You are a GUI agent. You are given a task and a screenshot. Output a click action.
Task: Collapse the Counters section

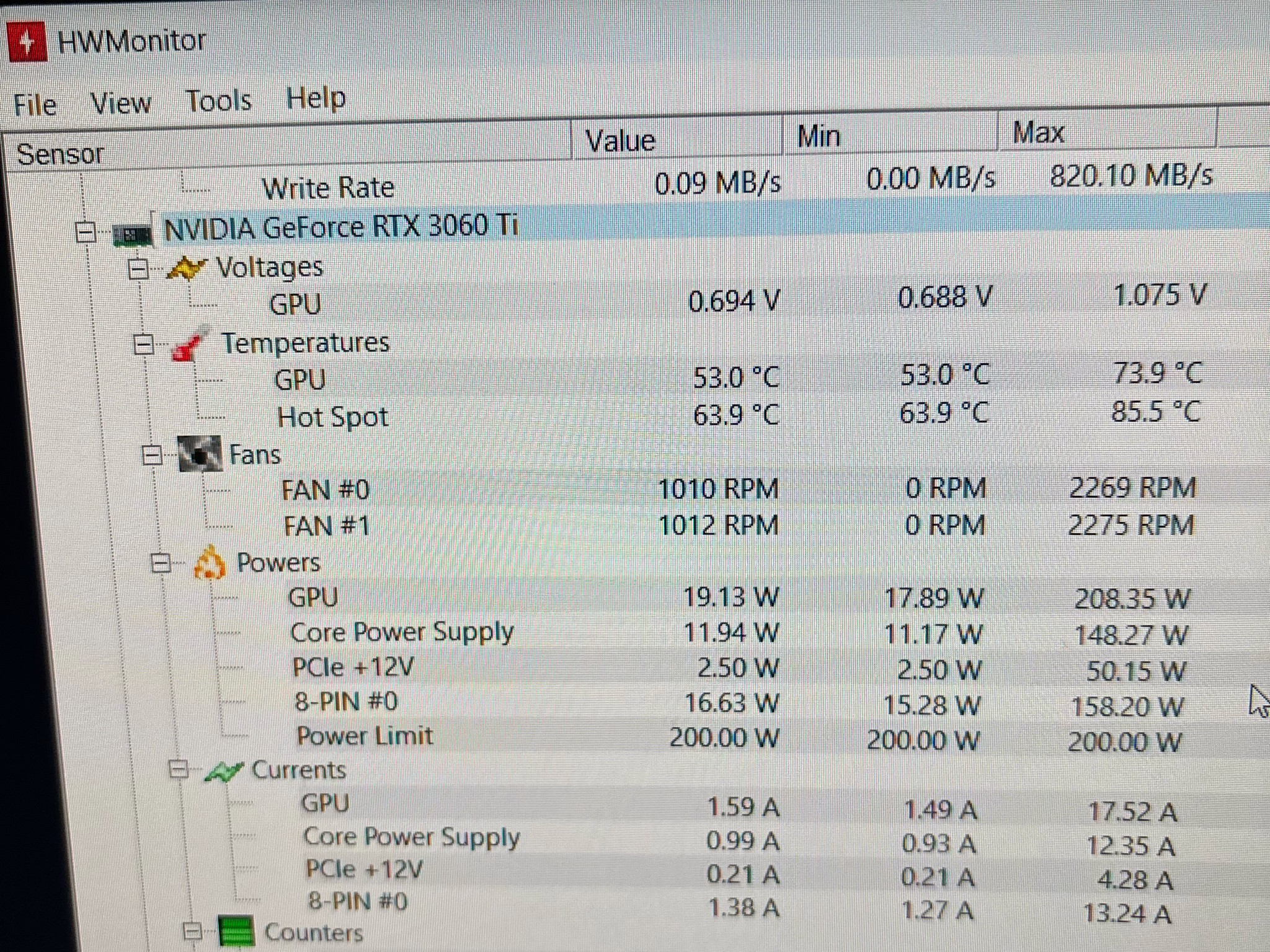tap(193, 931)
